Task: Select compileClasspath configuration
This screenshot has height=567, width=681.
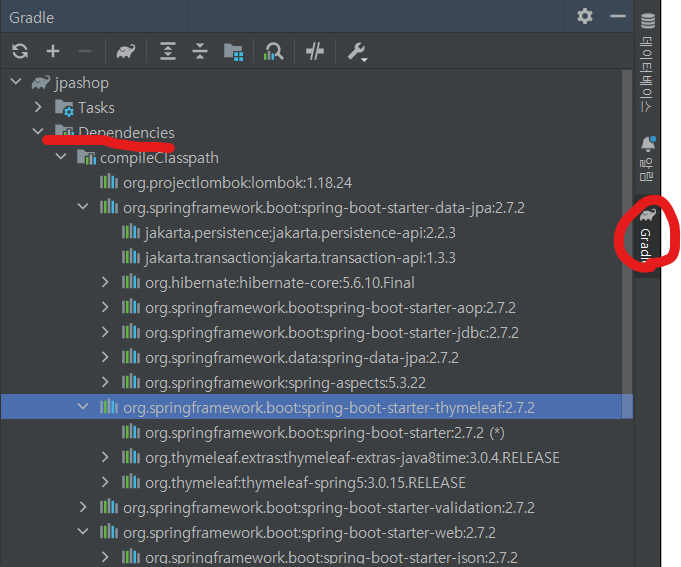Action: pos(311,158)
